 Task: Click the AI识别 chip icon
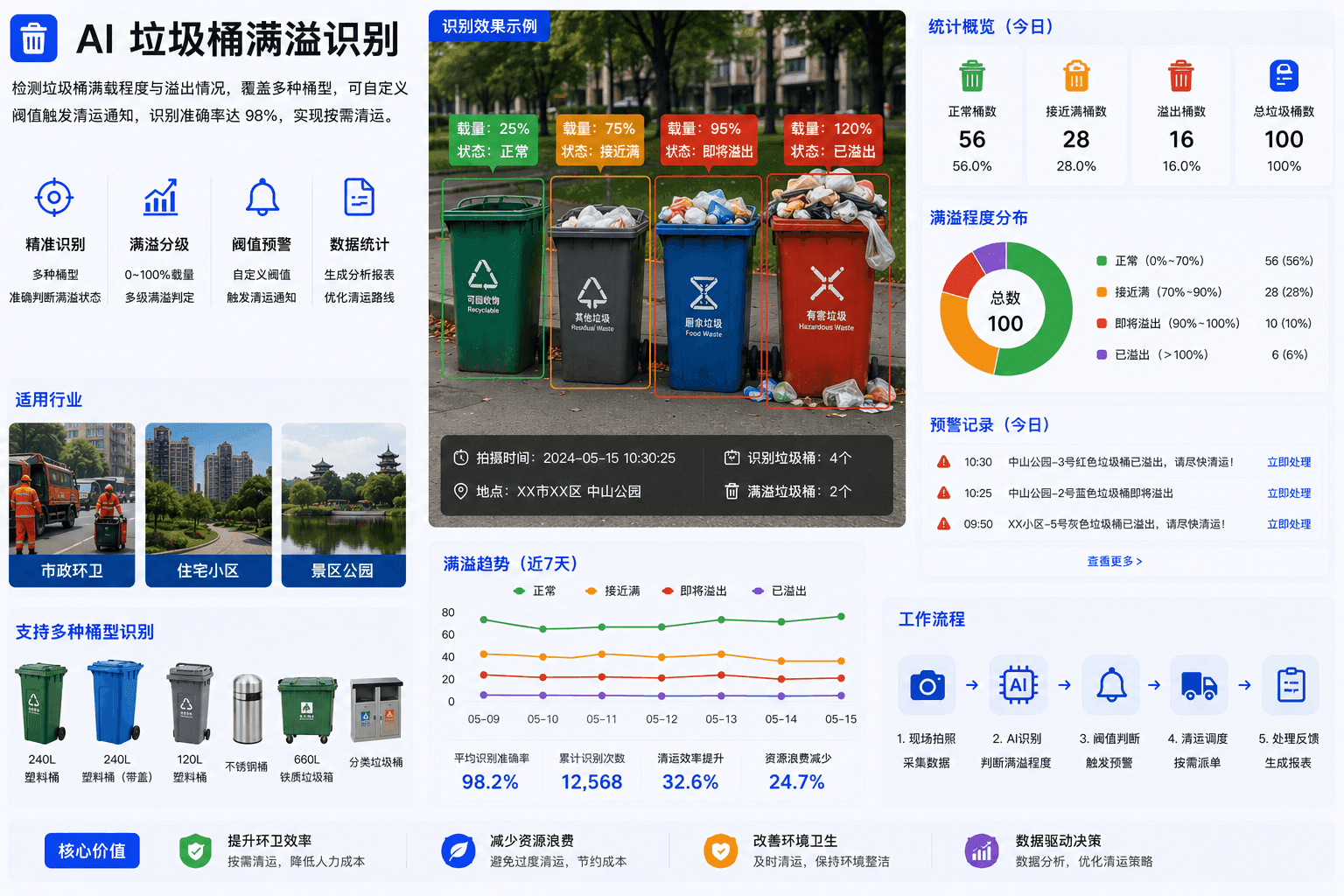tap(1018, 685)
